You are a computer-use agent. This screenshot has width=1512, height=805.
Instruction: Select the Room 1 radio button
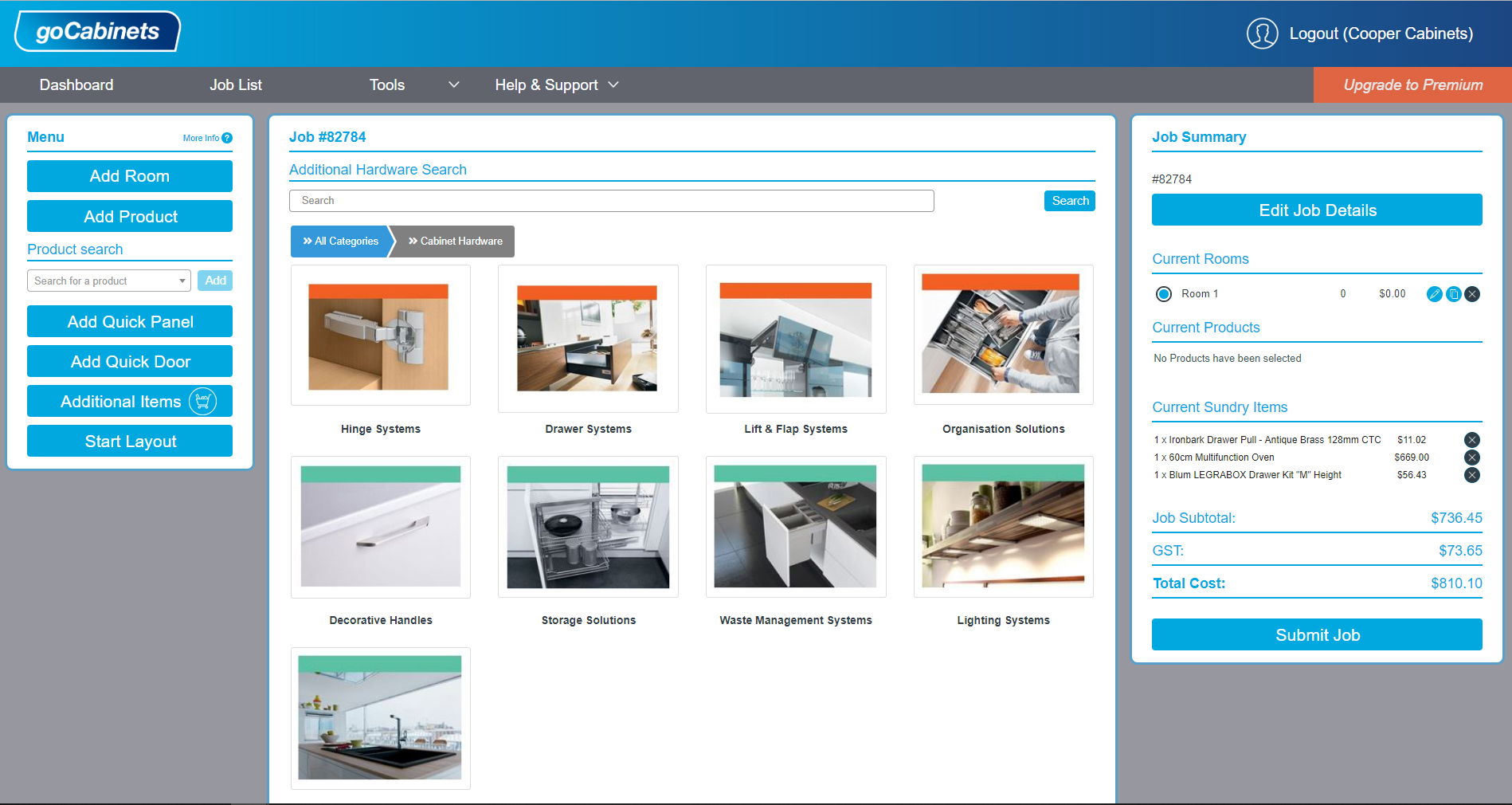click(x=1163, y=293)
